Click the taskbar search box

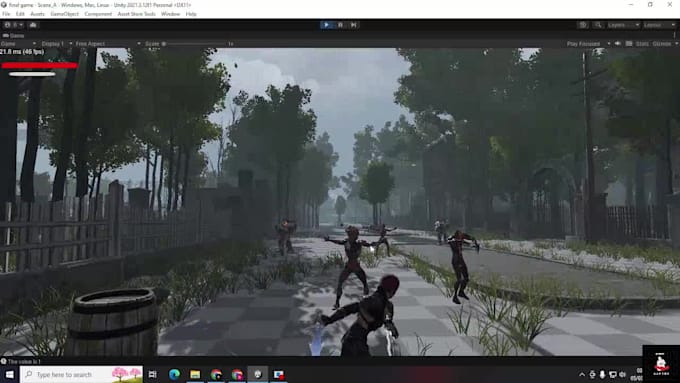tap(82, 374)
